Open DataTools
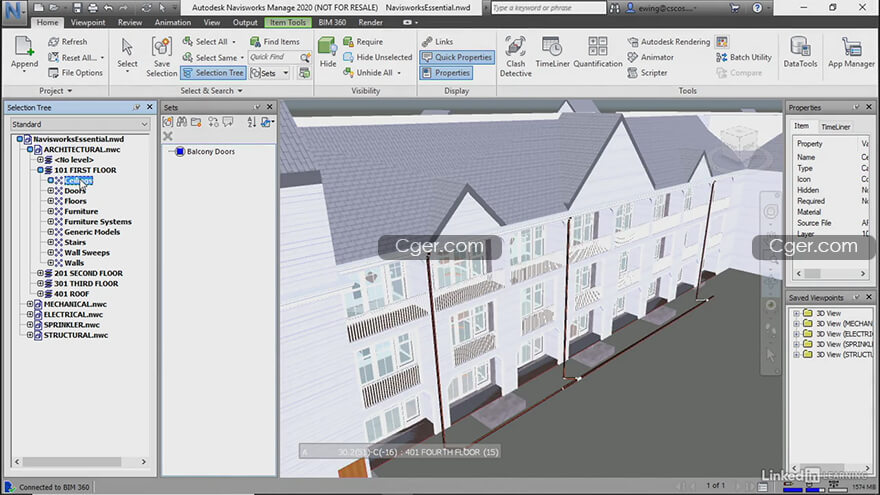Screen dimensions: 880x495 pyautogui.click(x=800, y=52)
